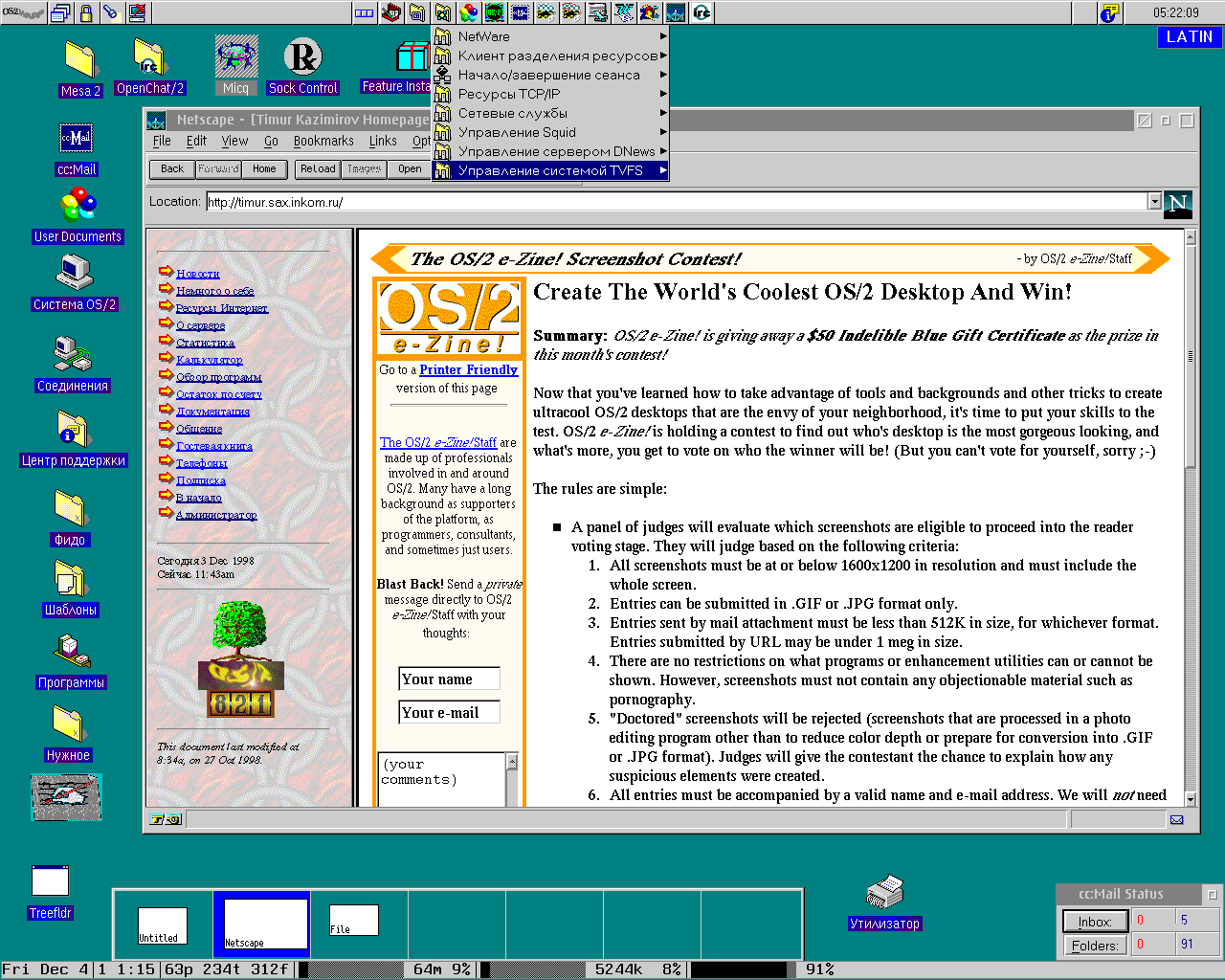Click the Inbox button in cc:Mail Status

click(x=1095, y=922)
